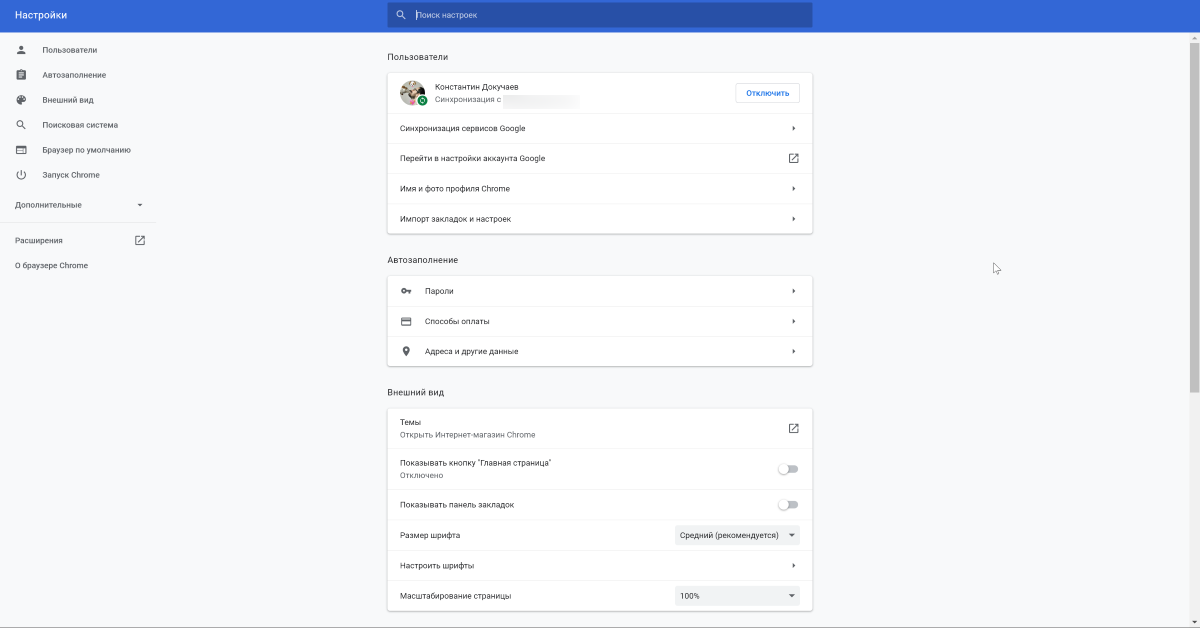Click the arrow in Настроить шрифты row
Screen dimensions: 1200x628
point(793,565)
